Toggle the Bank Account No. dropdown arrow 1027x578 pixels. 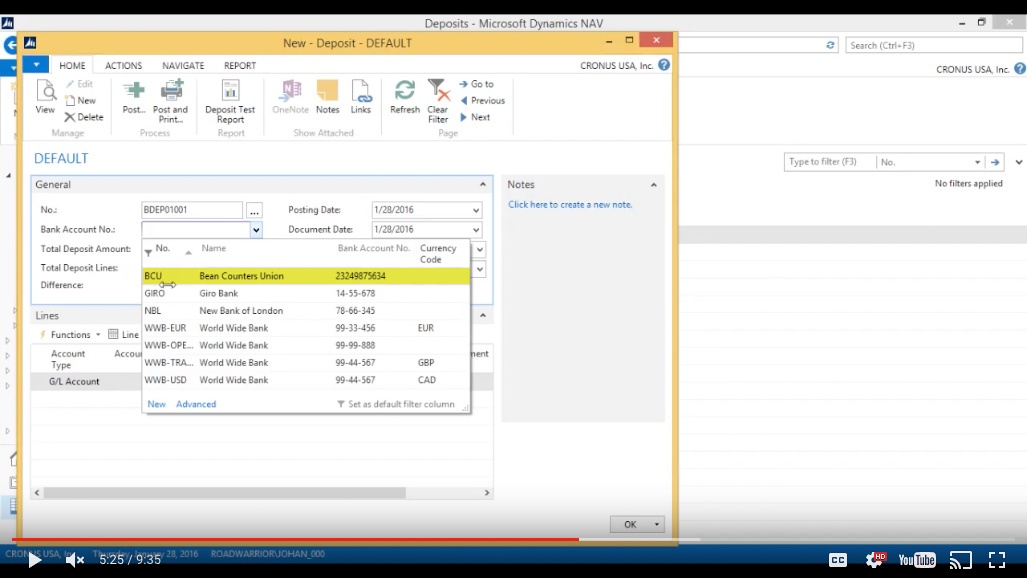point(256,229)
